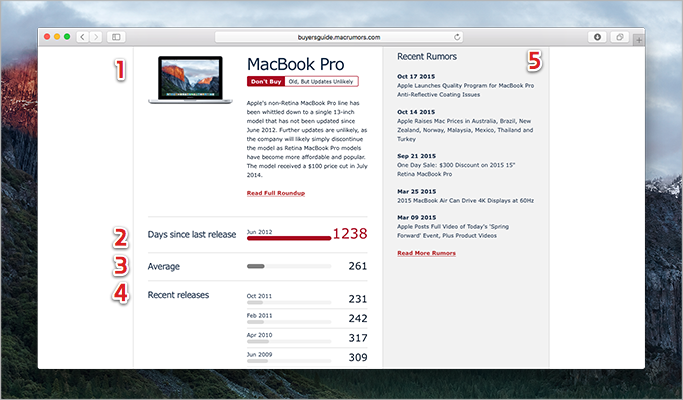Screen dimensions: 683x400
Task: Open the Quality Program for MacBook Pro article
Action: click(x=465, y=90)
